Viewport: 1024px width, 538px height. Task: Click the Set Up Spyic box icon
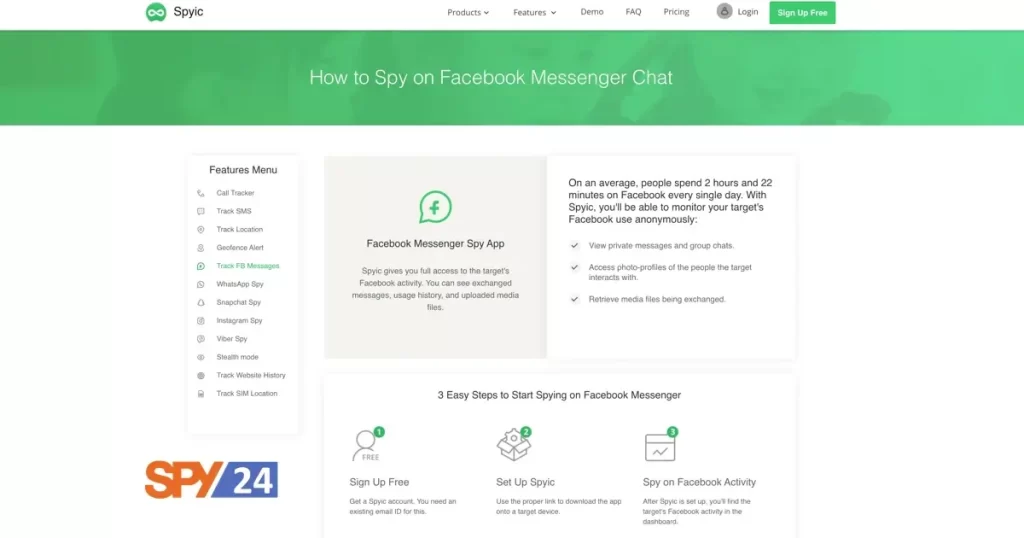(x=514, y=445)
